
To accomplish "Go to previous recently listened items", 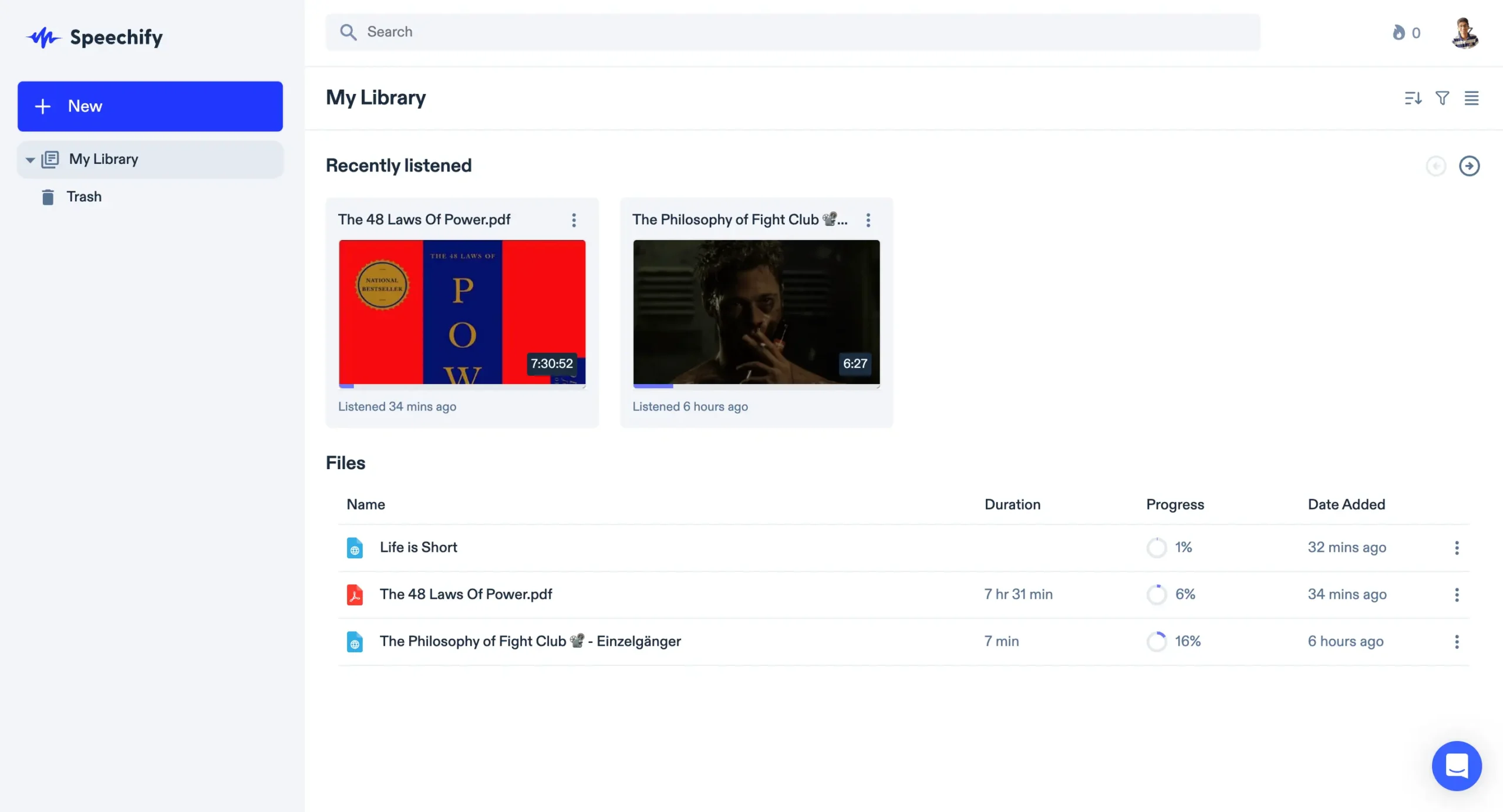I will tap(1436, 166).
